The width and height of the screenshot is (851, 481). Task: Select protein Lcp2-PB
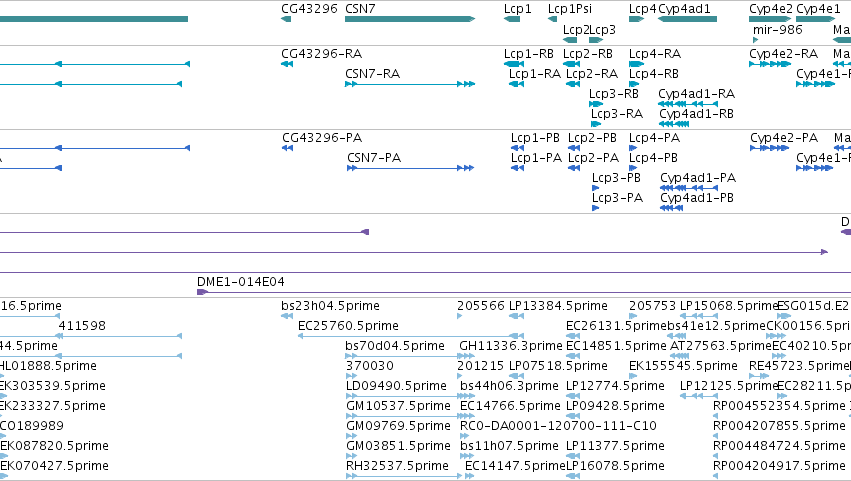[592, 138]
